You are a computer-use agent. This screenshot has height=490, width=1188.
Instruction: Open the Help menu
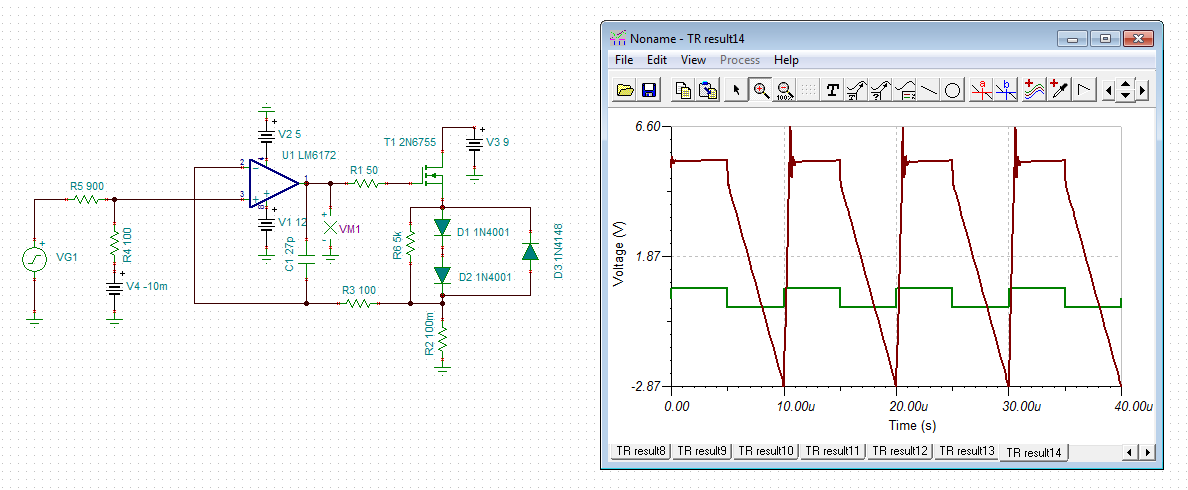point(786,60)
